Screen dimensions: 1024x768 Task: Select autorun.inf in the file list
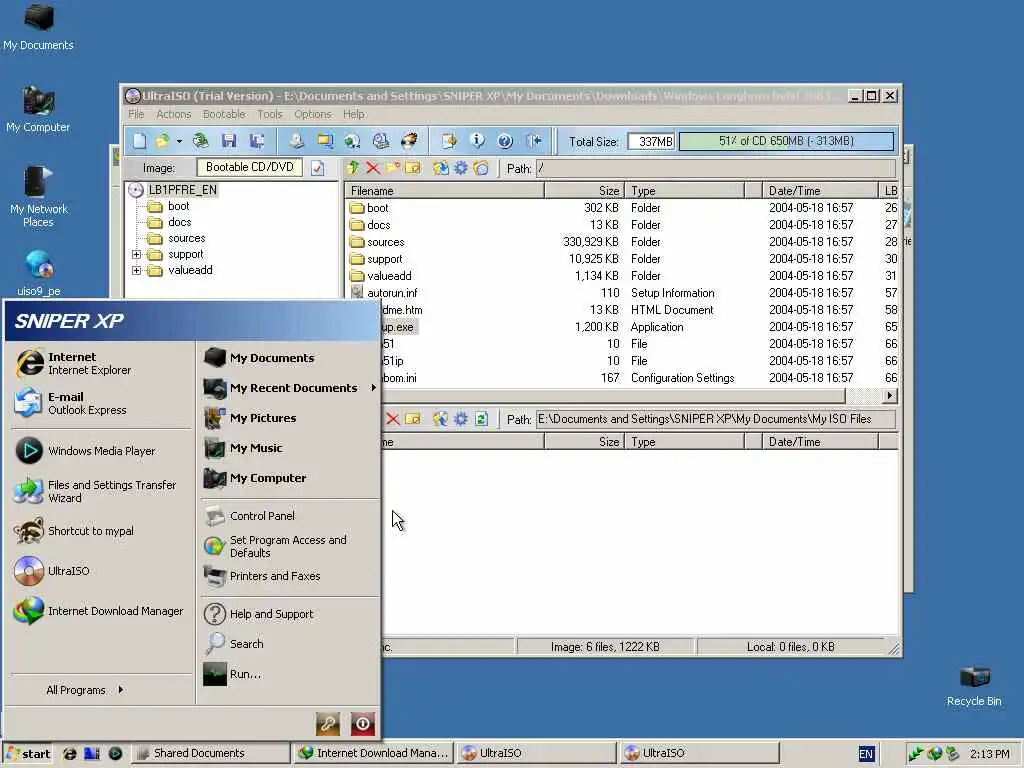[392, 293]
